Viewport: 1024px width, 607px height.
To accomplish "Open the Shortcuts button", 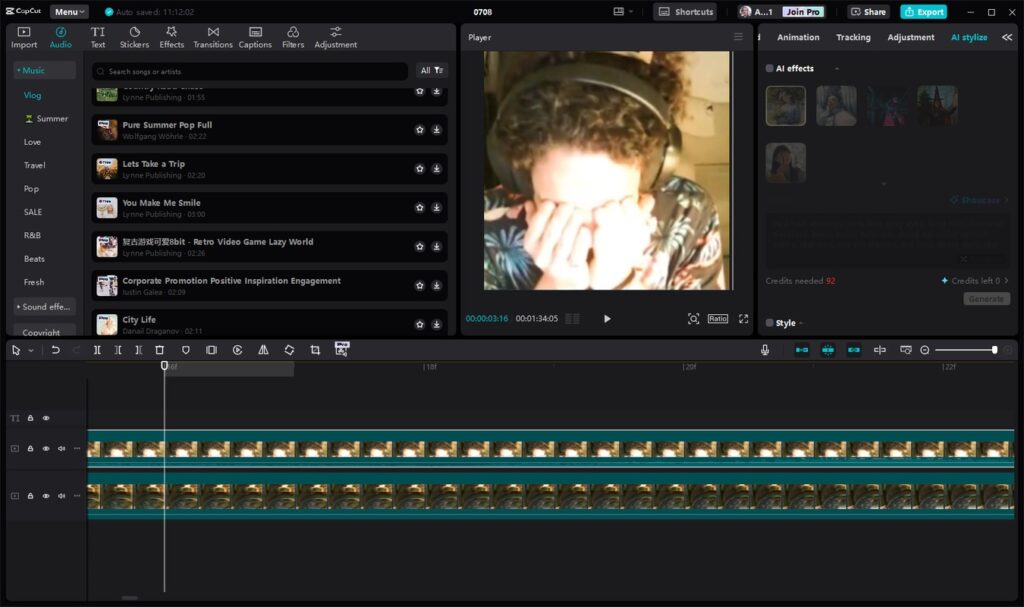I will (x=685, y=12).
